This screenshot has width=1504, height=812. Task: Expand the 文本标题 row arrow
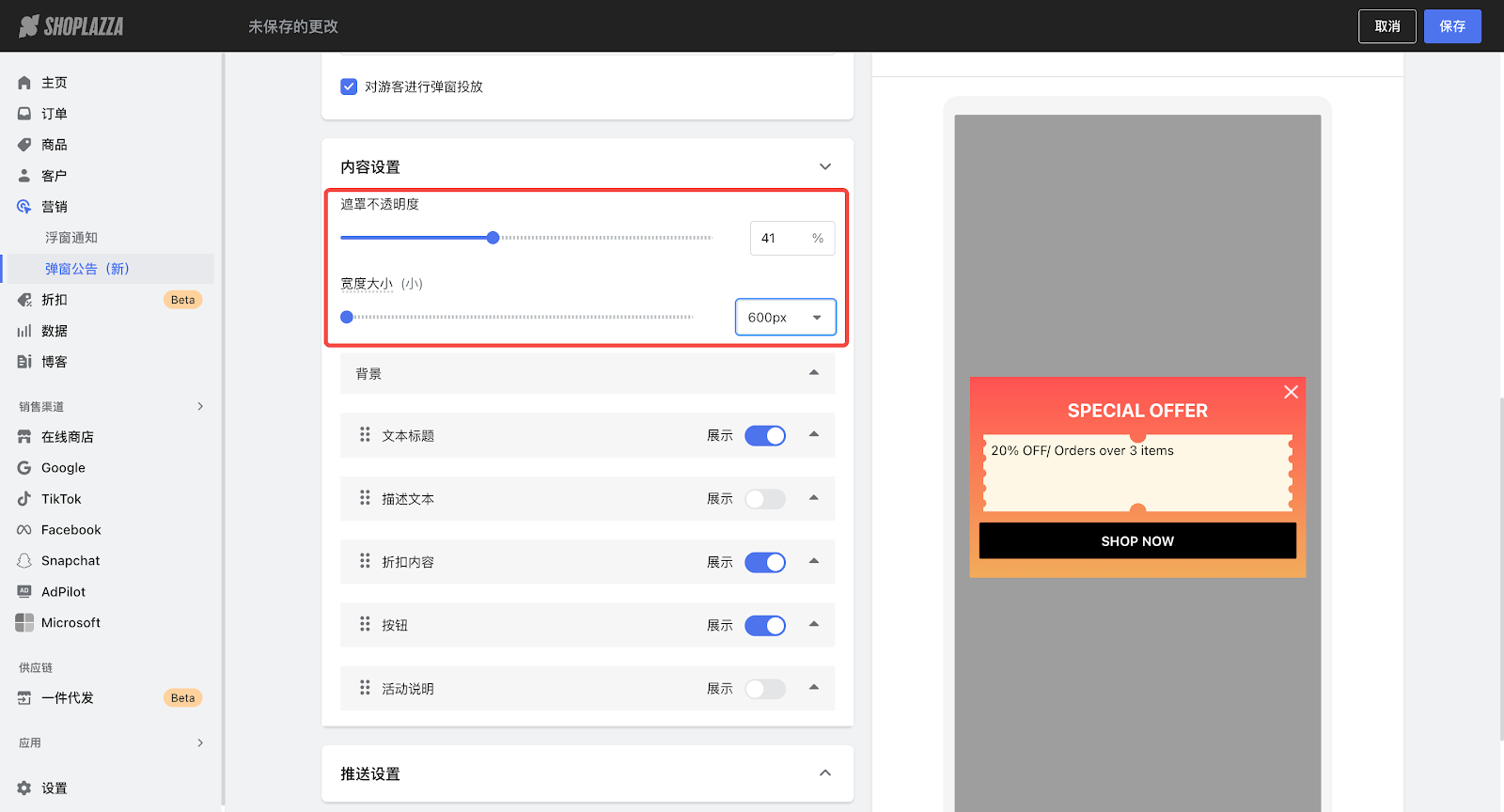click(x=814, y=434)
